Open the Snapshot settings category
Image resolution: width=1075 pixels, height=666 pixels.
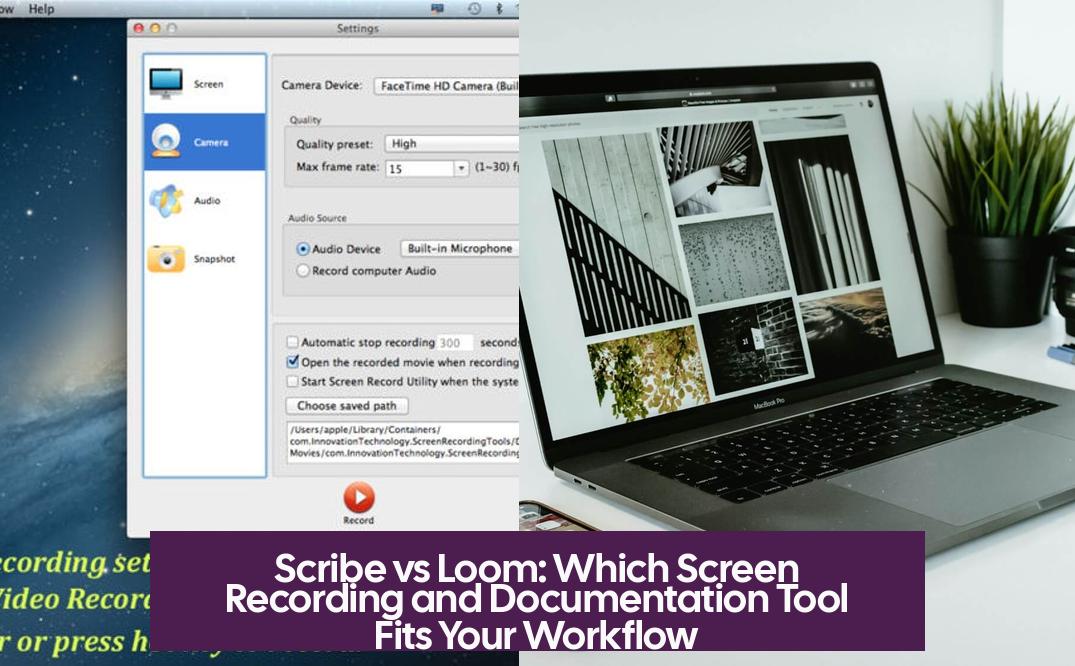point(204,259)
